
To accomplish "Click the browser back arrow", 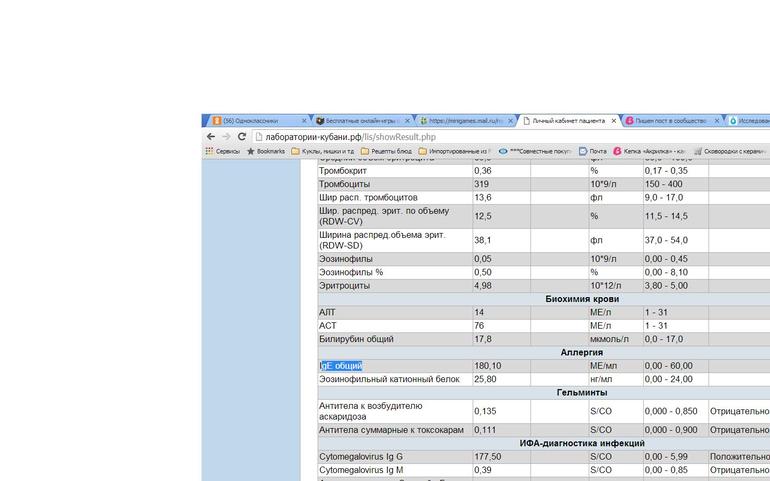I will pyautogui.click(x=210, y=136).
